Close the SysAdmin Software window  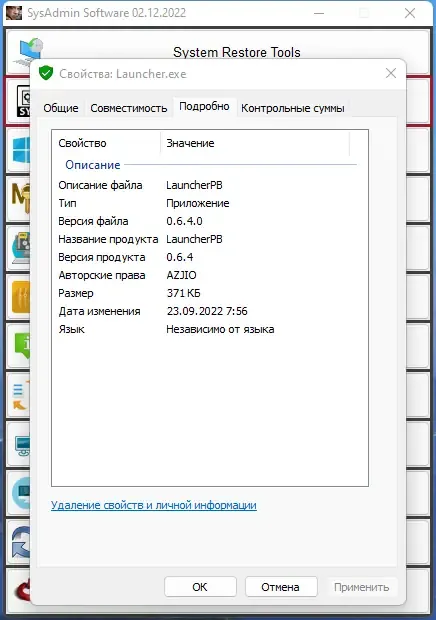coord(410,13)
